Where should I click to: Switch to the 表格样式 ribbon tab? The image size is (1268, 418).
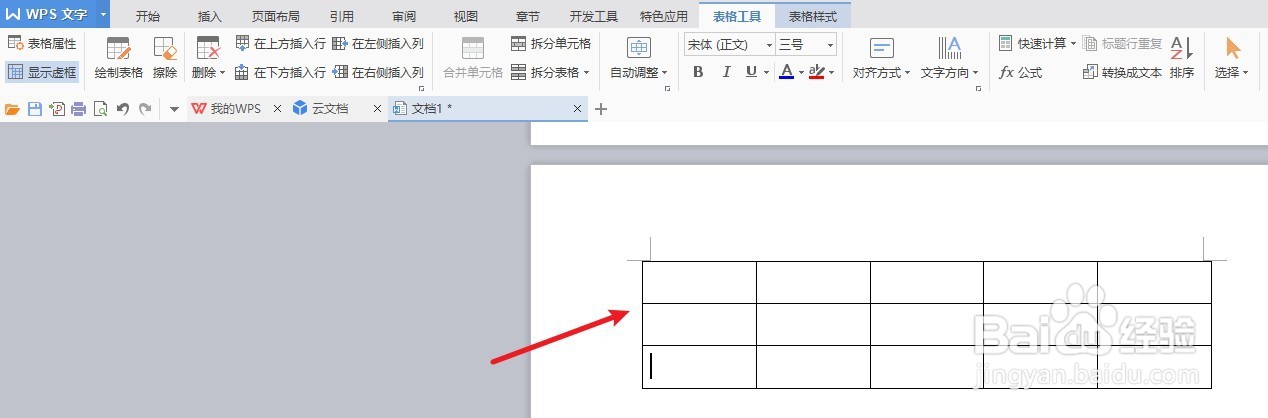812,16
